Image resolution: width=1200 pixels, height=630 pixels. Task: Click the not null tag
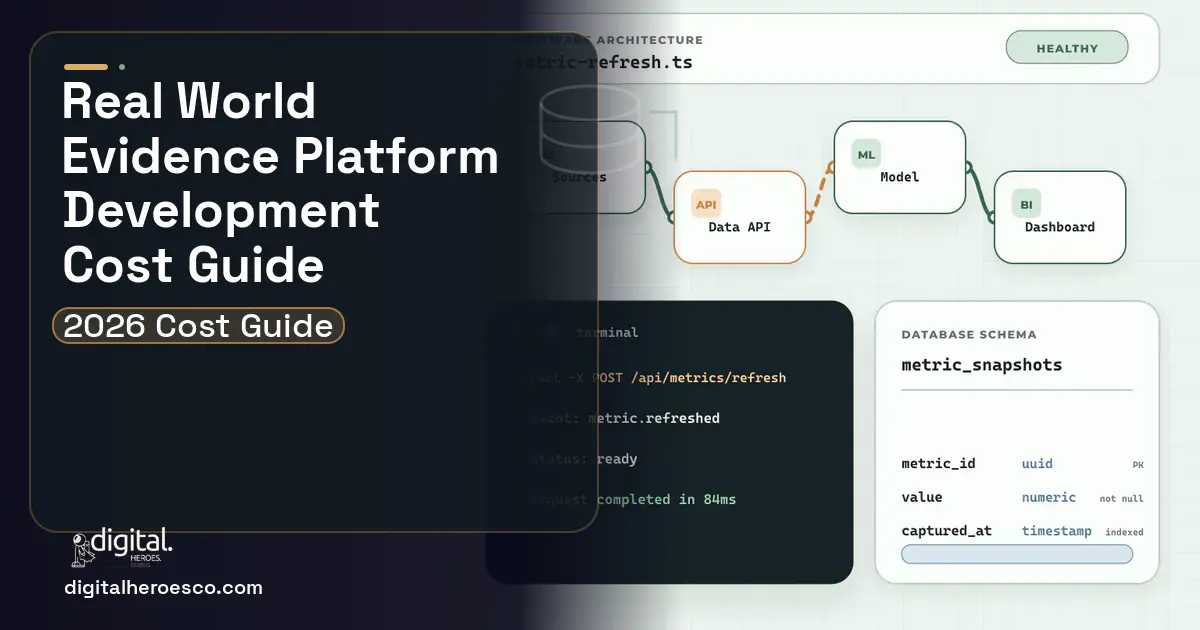[x=1122, y=499]
